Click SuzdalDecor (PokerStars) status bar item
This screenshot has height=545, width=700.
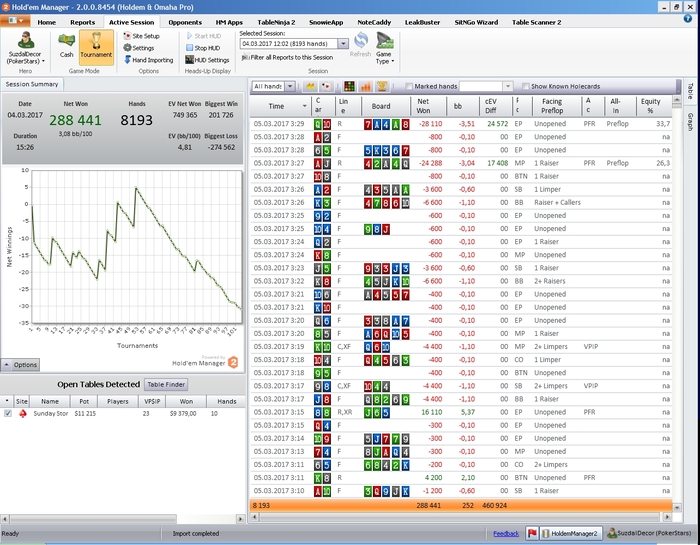pos(650,533)
